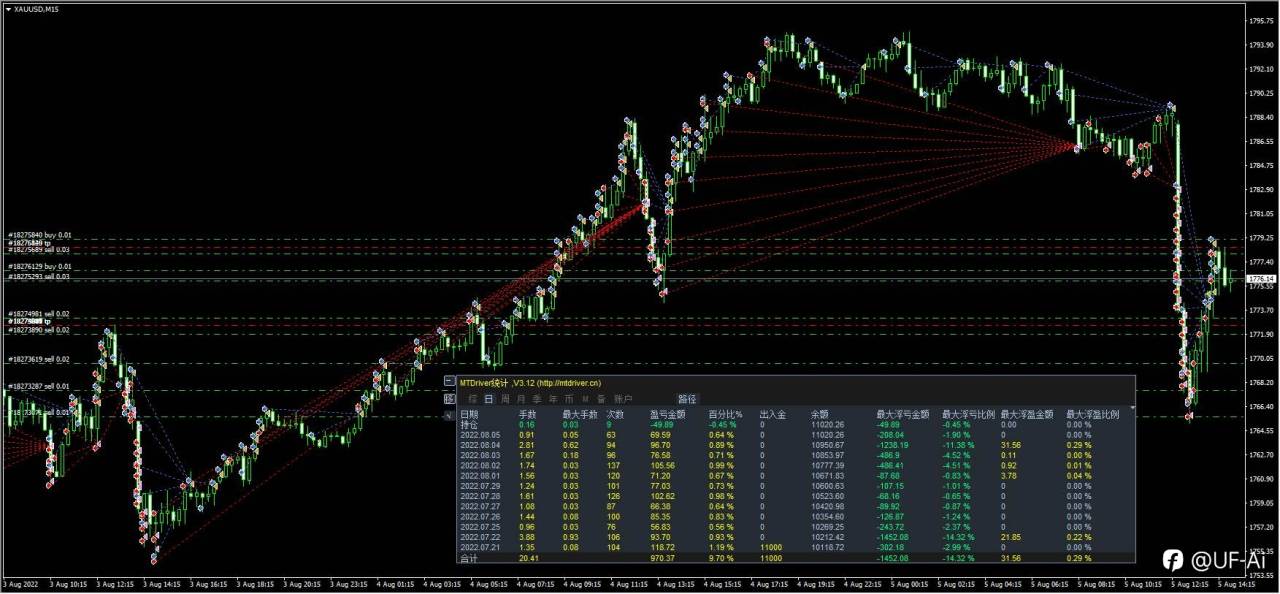
Task: Open the 账户 (account) tab
Action: 623,399
